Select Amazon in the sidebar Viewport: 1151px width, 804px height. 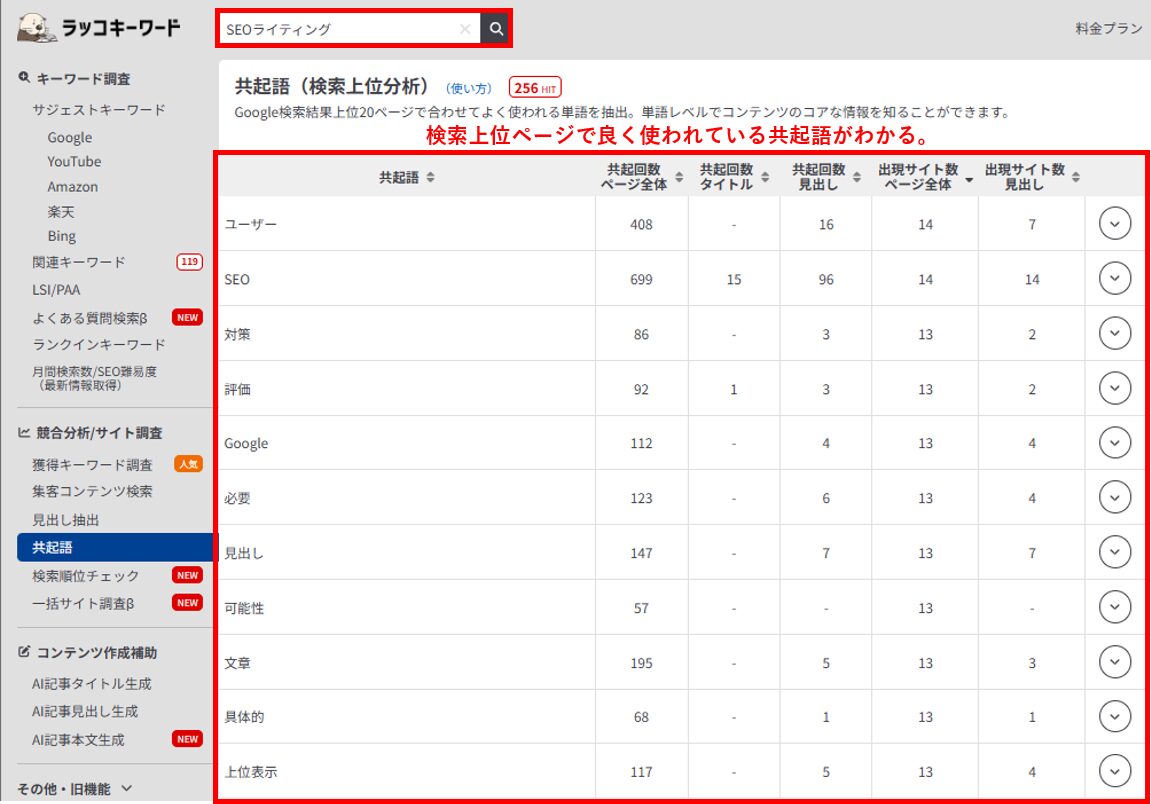pos(73,186)
